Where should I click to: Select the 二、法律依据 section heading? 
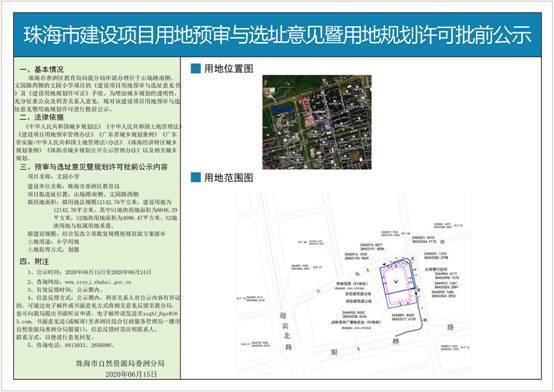point(42,117)
